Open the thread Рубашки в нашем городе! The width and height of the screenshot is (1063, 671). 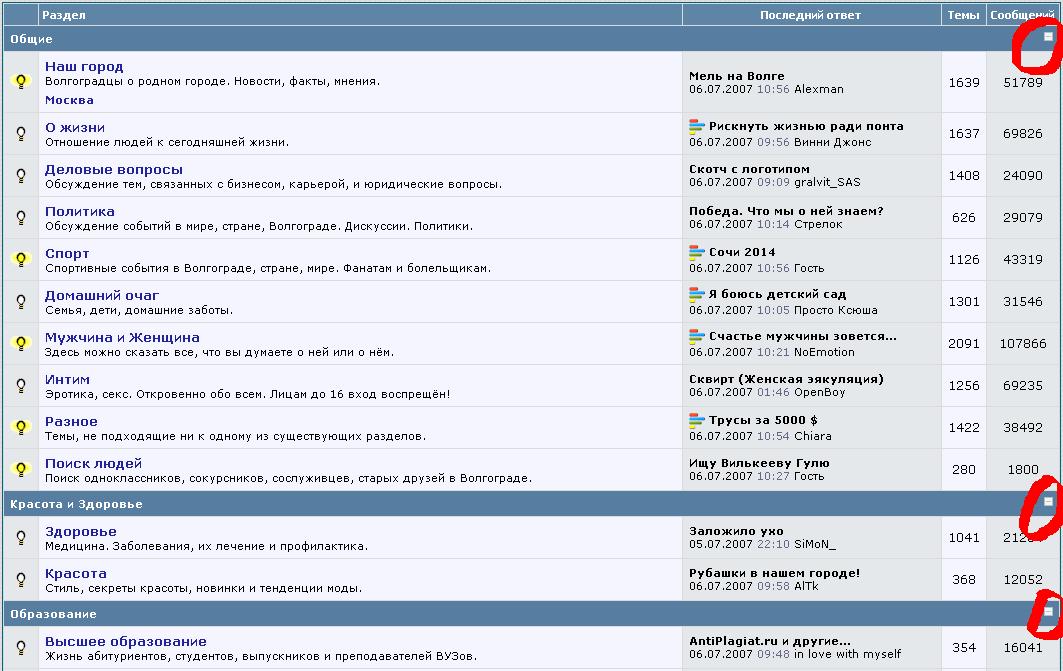point(774,573)
